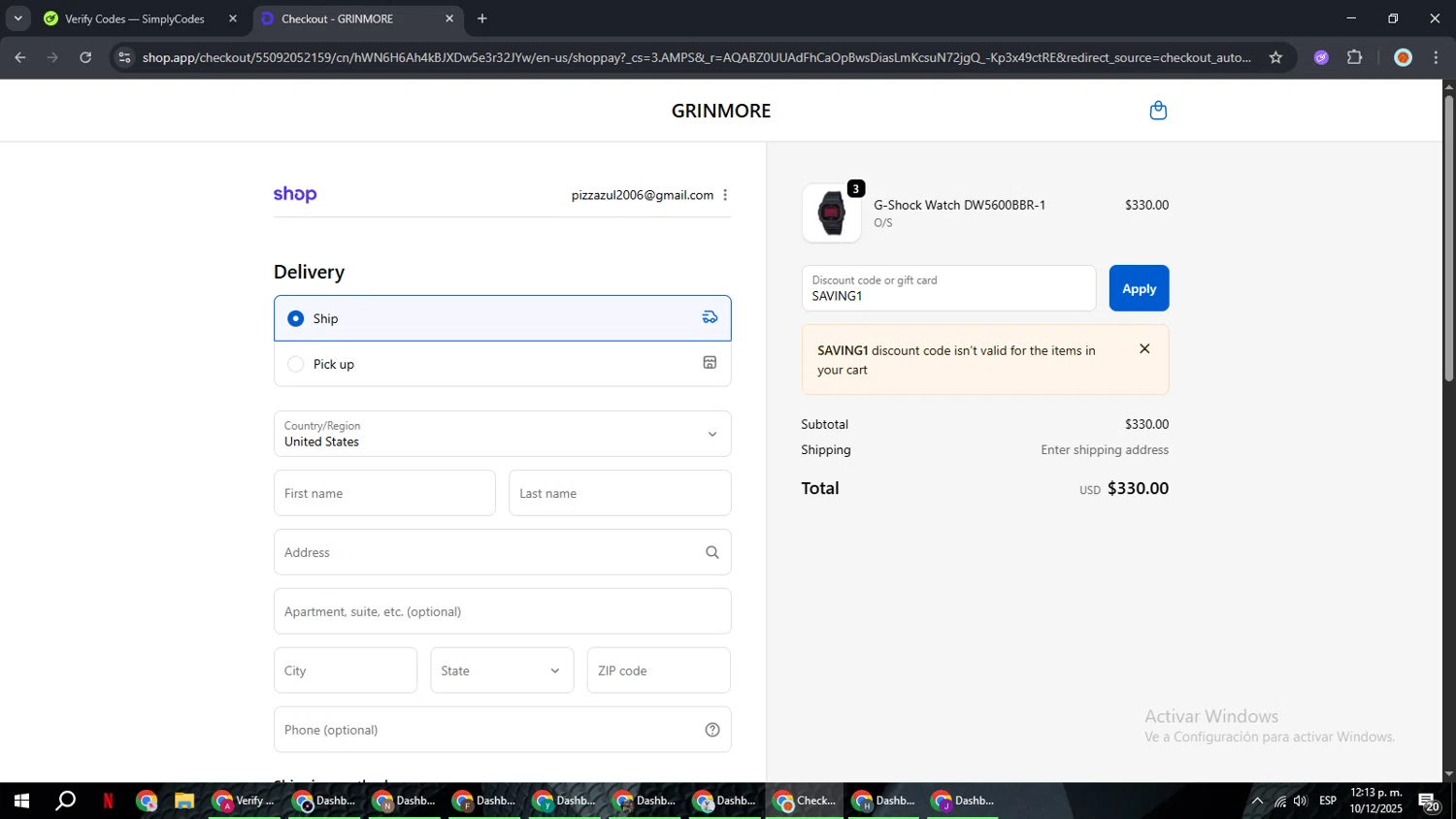This screenshot has height=819, width=1456.
Task: Click the GRINMORE store title link
Action: [x=721, y=111]
